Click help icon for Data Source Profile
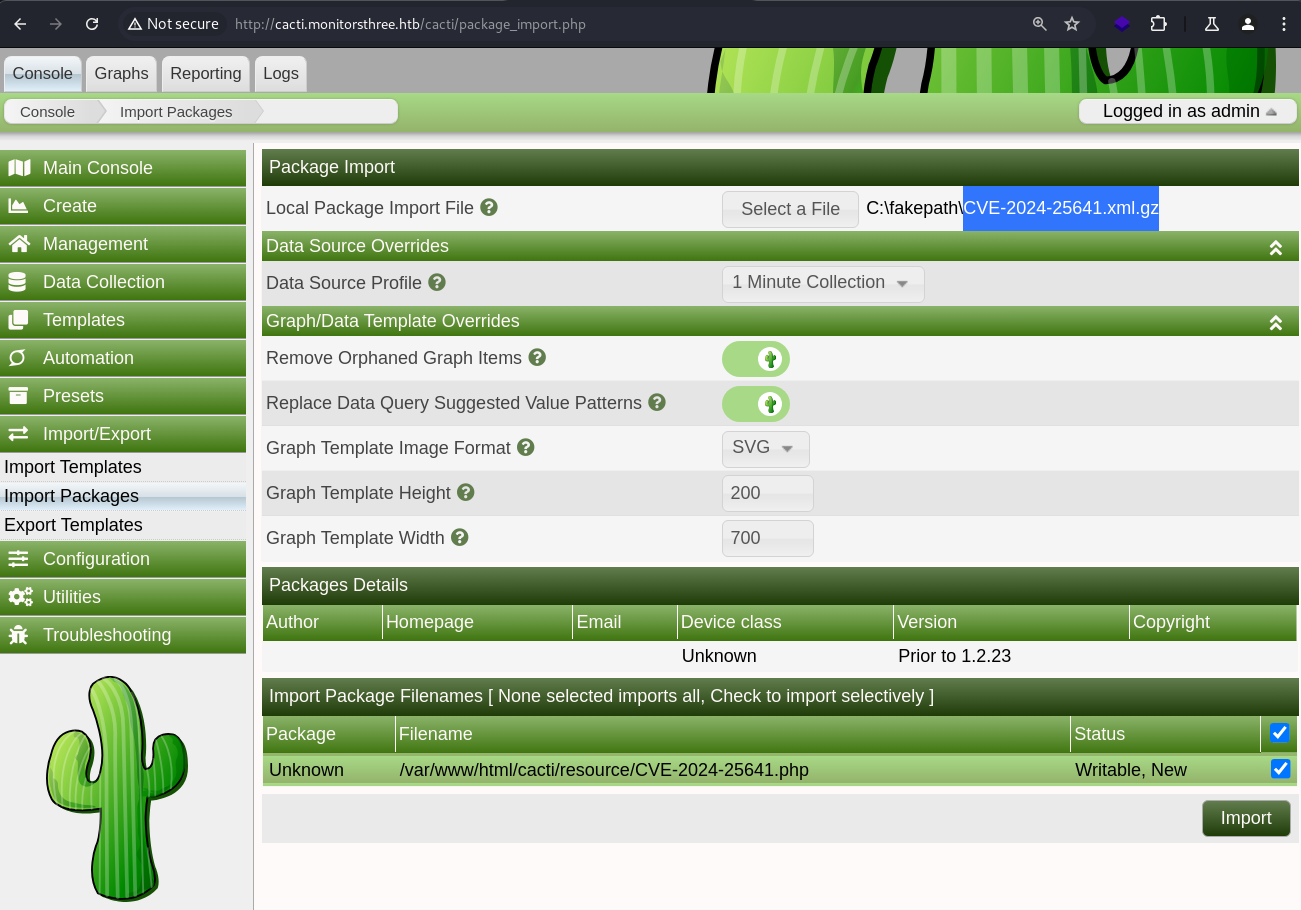The image size is (1301, 910). coord(437,283)
